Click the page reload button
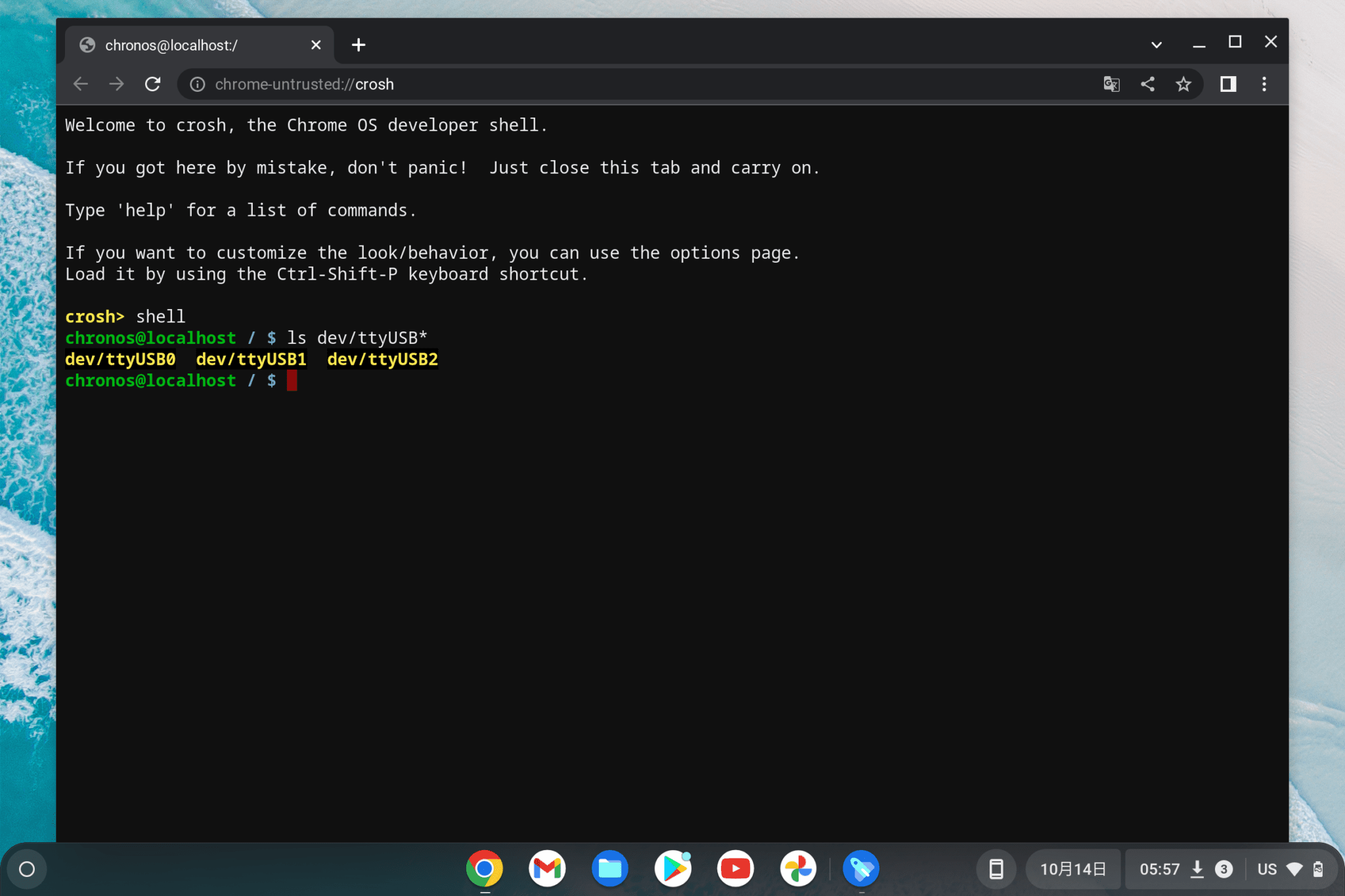 tap(153, 84)
